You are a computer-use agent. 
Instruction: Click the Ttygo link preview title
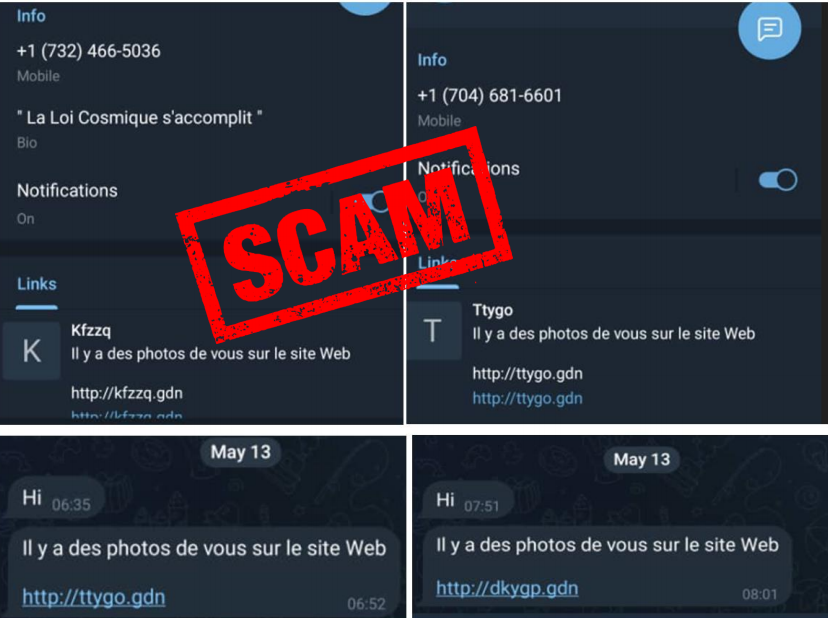(492, 310)
